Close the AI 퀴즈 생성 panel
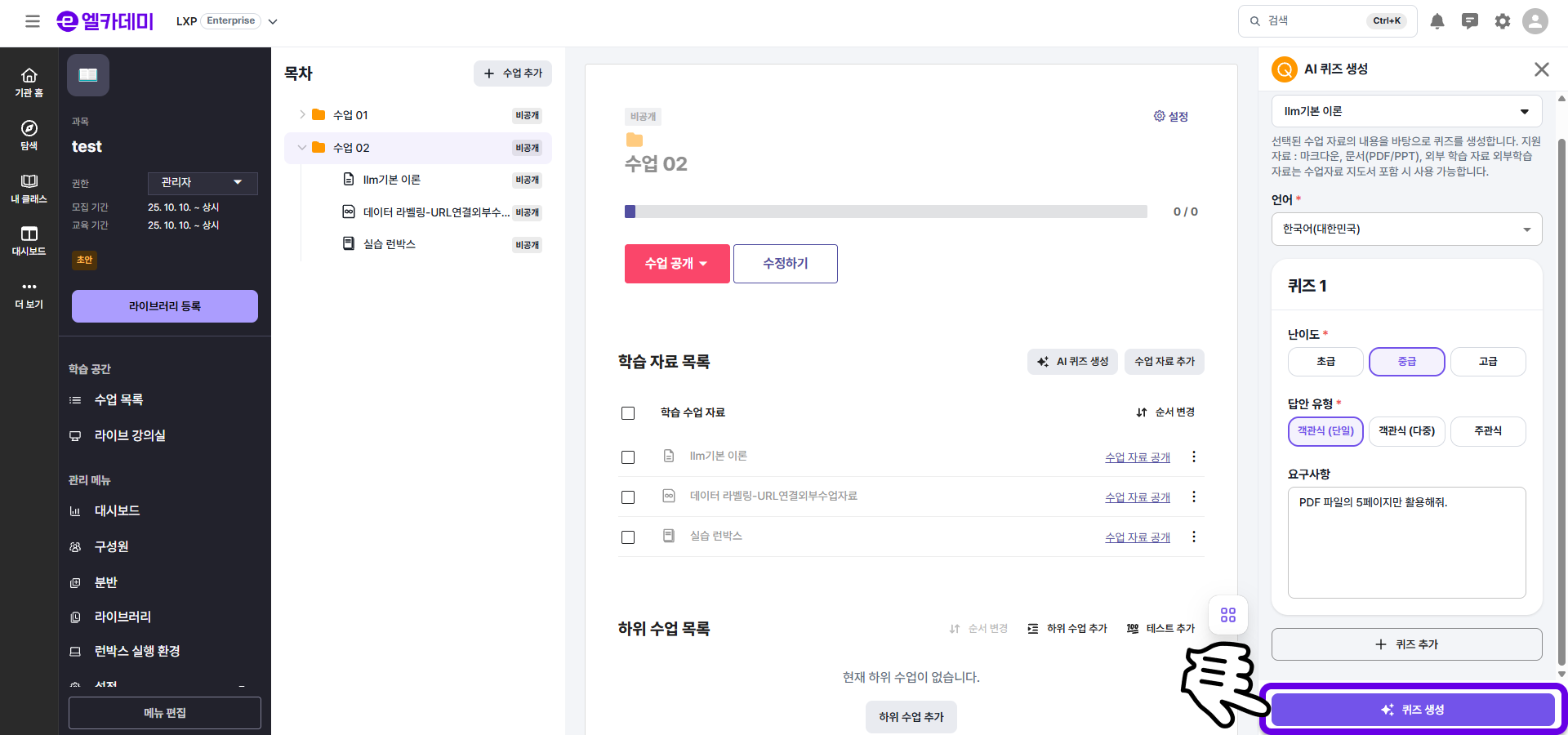This screenshot has width=1568, height=735. pos(1541,69)
